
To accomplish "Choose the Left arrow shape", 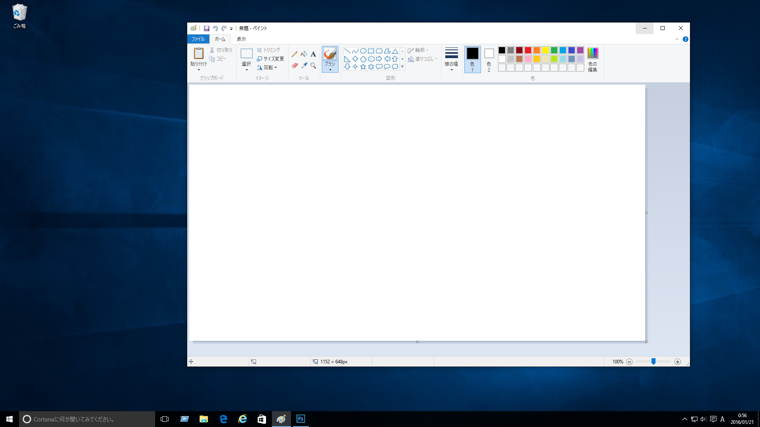I will (387, 59).
